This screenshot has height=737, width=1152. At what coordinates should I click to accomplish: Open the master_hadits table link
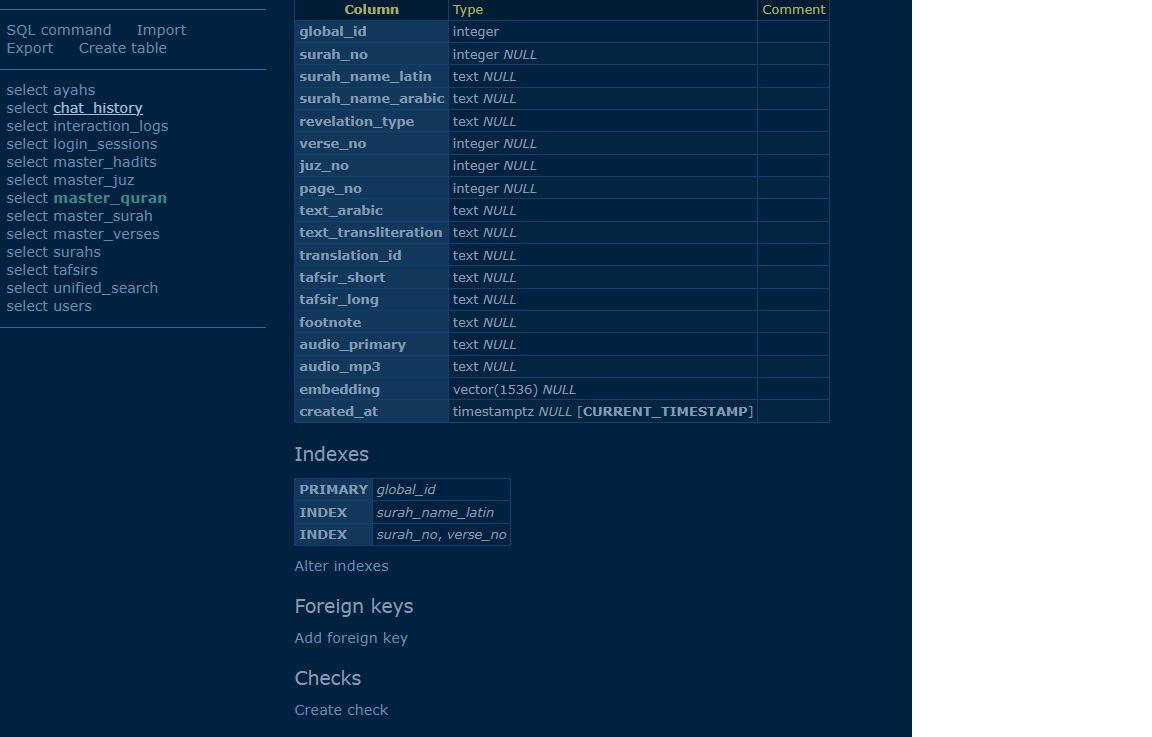click(x=105, y=162)
